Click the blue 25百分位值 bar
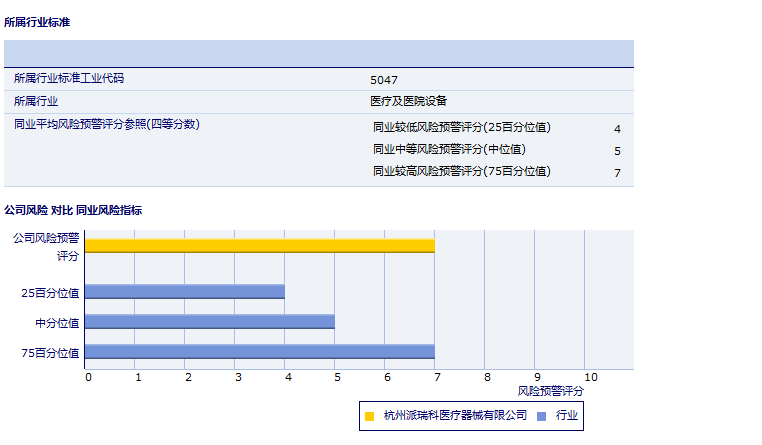Image resolution: width=762 pixels, height=445 pixels. tap(185, 292)
